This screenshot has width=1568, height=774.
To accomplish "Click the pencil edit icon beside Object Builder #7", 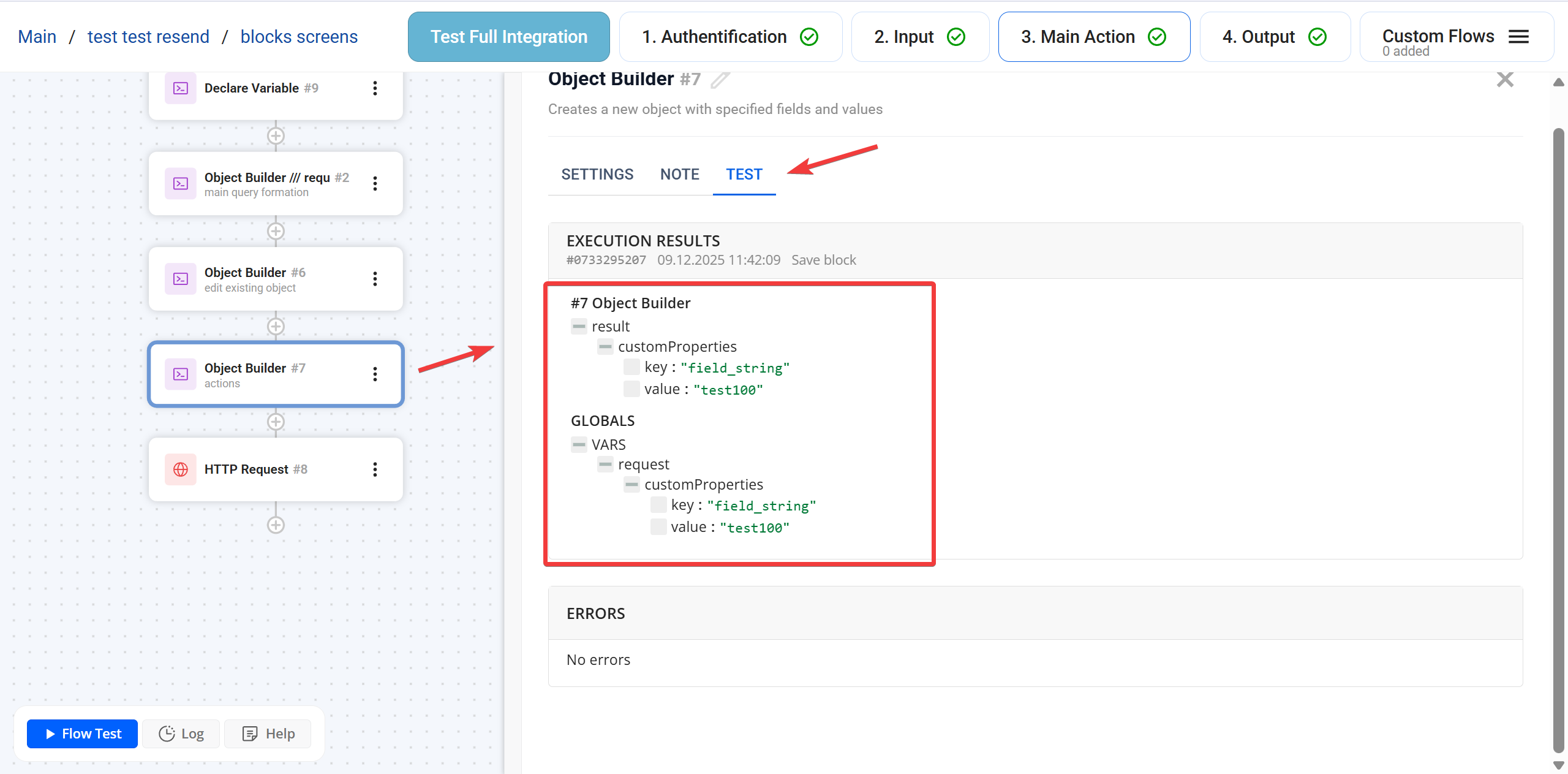I will pyautogui.click(x=720, y=80).
